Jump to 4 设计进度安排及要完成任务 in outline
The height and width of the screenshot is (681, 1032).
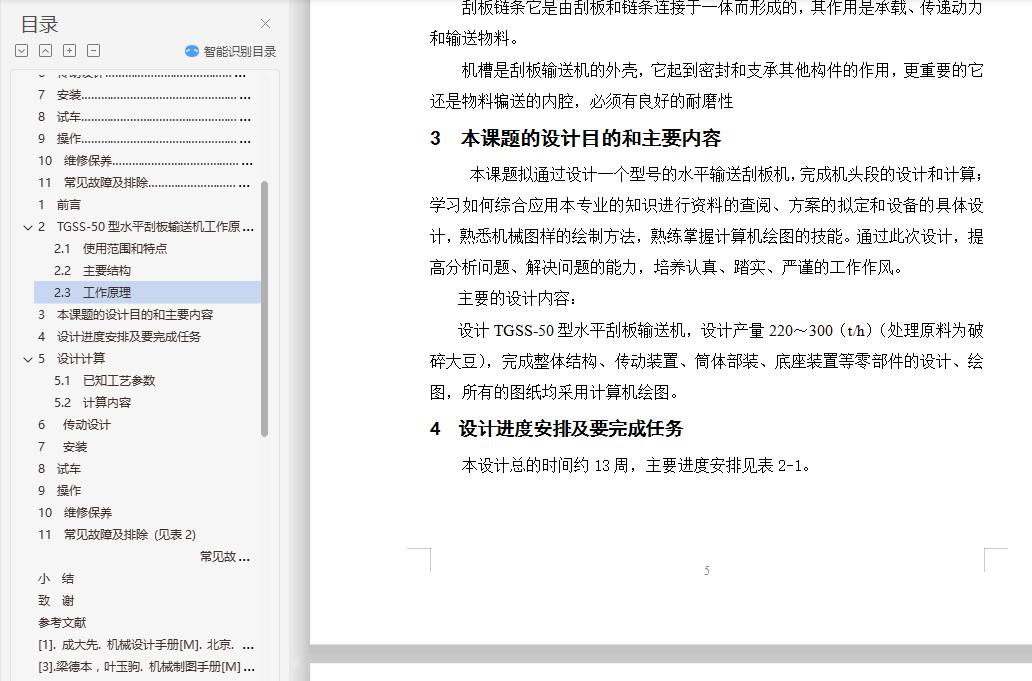[x=119, y=336]
